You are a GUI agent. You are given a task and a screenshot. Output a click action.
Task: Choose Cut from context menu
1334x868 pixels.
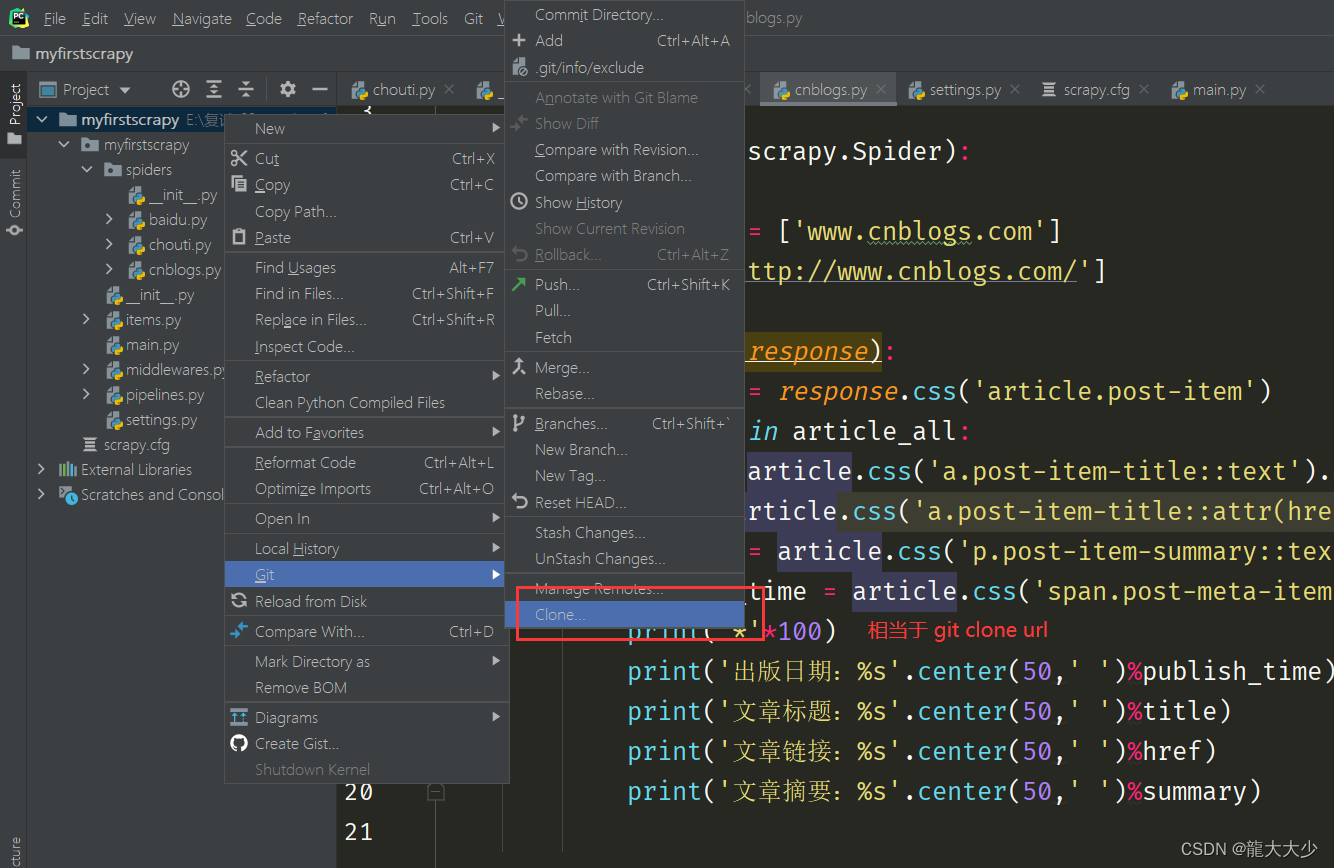tap(366, 158)
